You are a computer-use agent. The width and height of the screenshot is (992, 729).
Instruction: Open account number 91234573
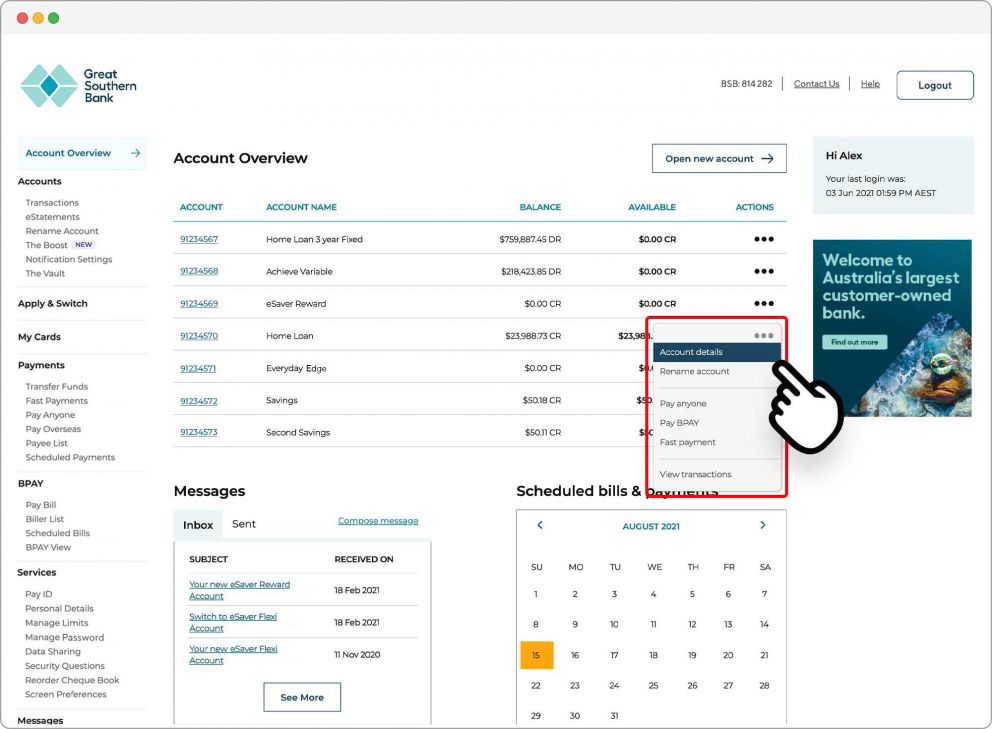(199, 433)
